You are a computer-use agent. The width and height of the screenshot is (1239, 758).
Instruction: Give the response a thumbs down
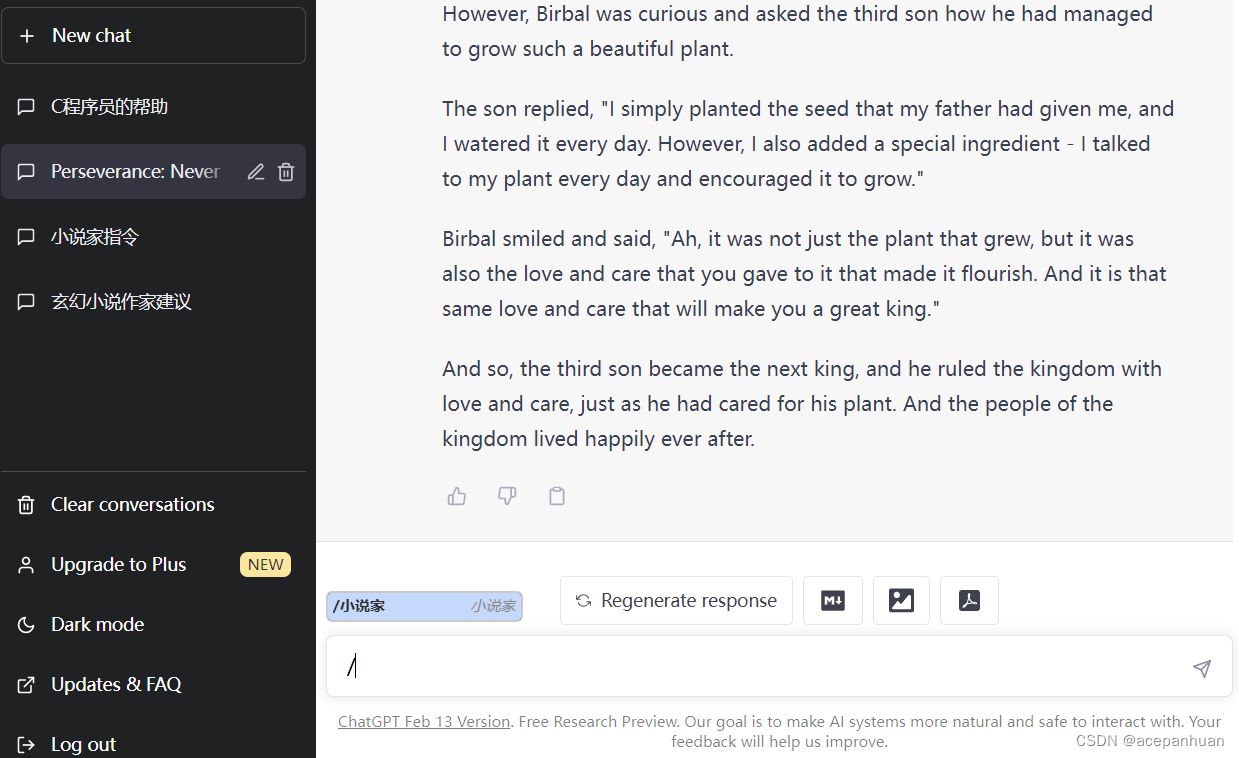point(507,496)
